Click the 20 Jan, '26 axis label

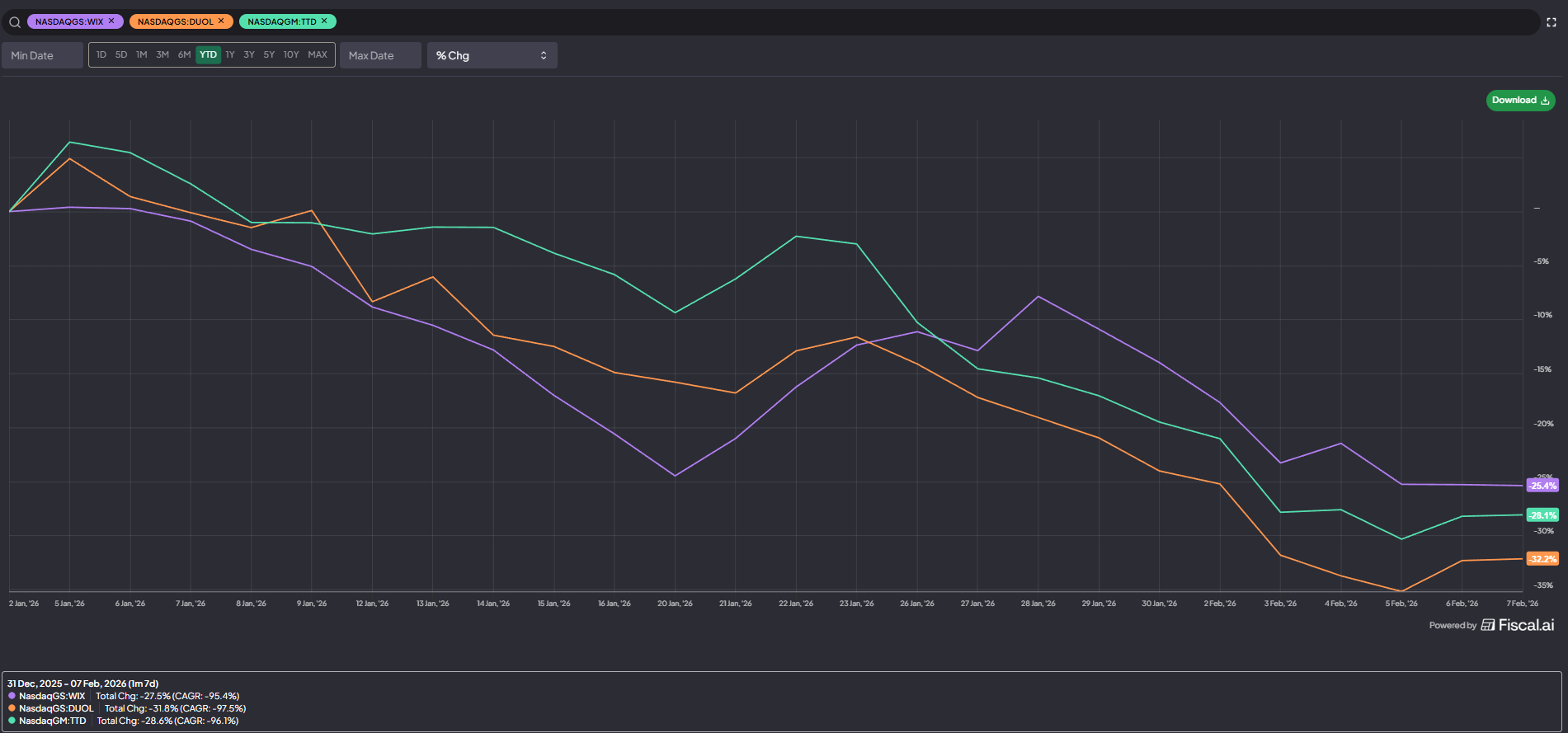675,604
